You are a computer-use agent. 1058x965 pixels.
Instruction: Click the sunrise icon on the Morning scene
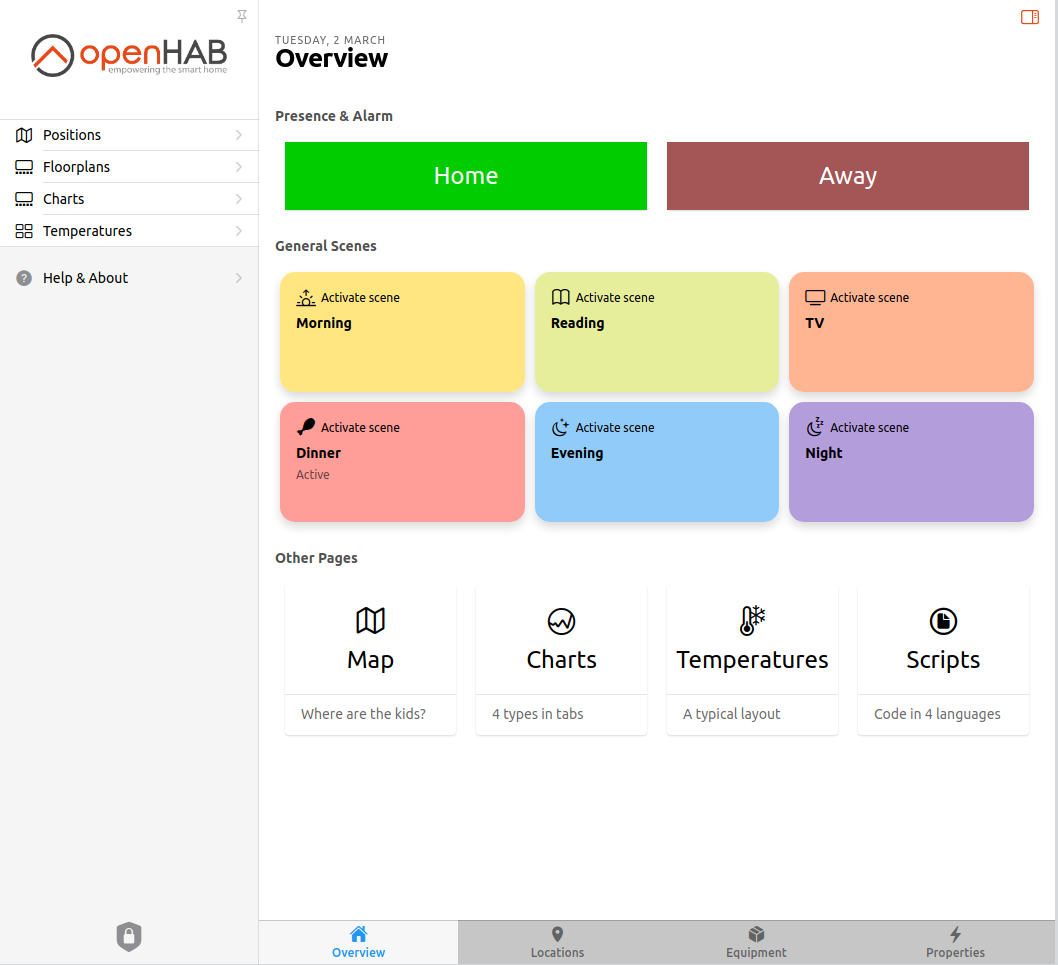[x=305, y=296]
